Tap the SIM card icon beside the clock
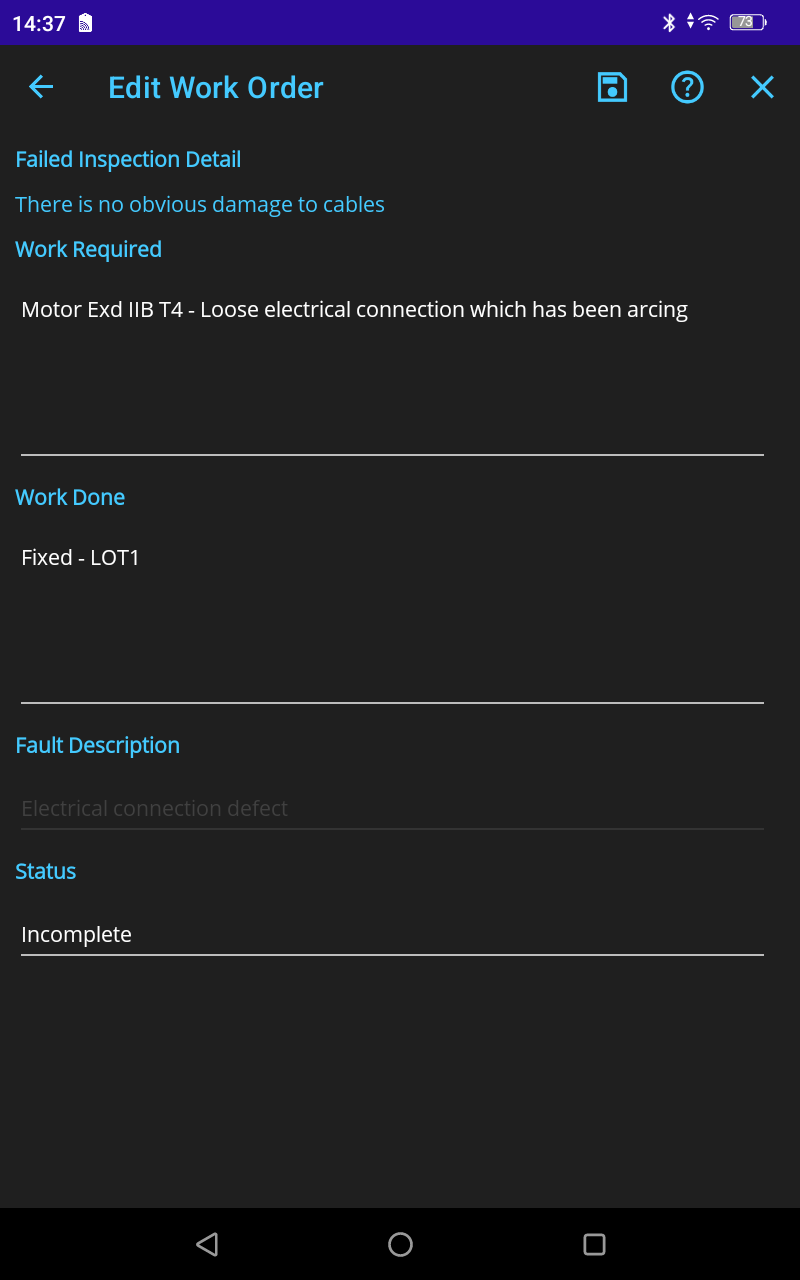The width and height of the screenshot is (800, 1280). pyautogui.click(x=85, y=23)
